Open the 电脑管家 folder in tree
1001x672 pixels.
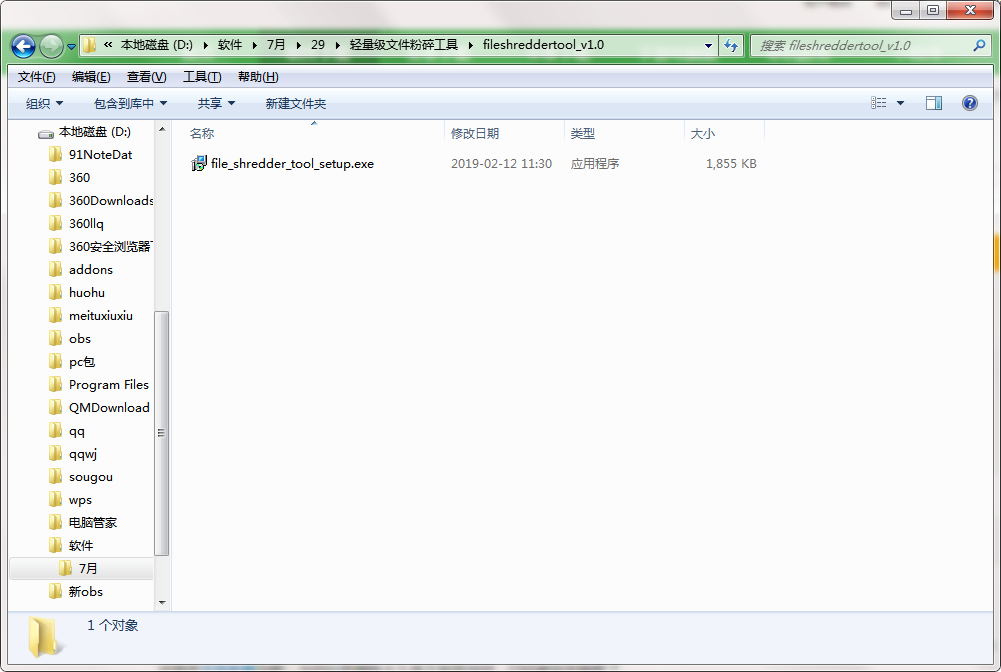(93, 523)
